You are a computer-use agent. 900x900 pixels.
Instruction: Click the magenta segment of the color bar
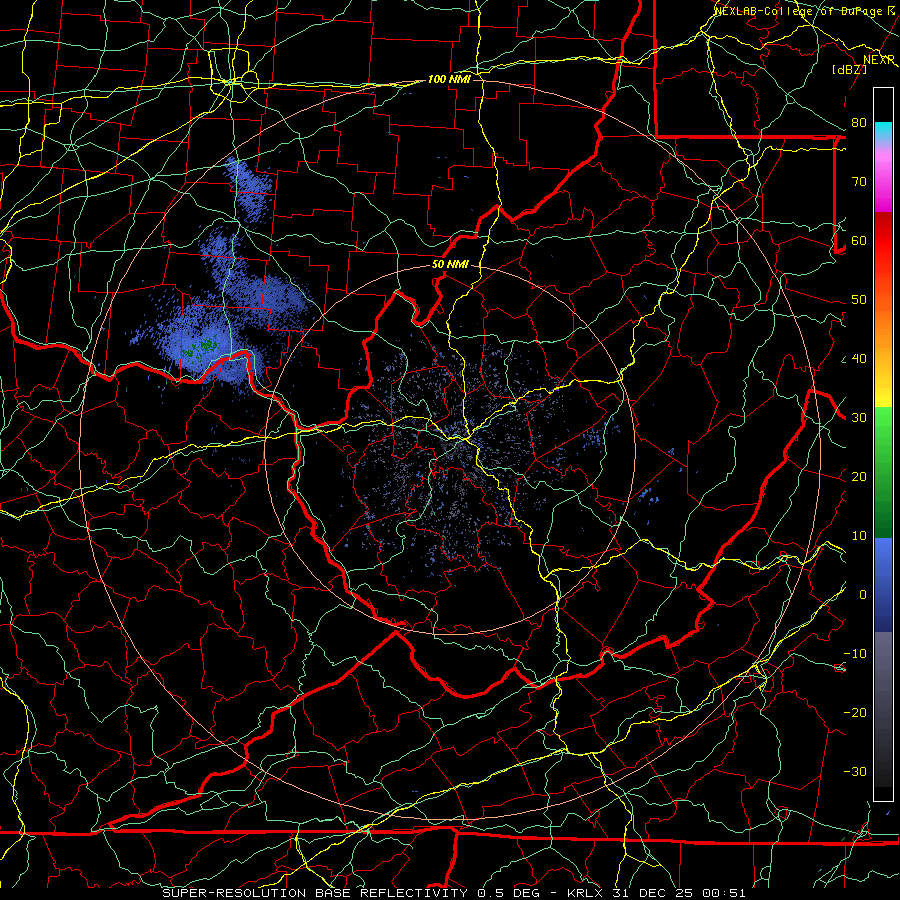point(883,189)
